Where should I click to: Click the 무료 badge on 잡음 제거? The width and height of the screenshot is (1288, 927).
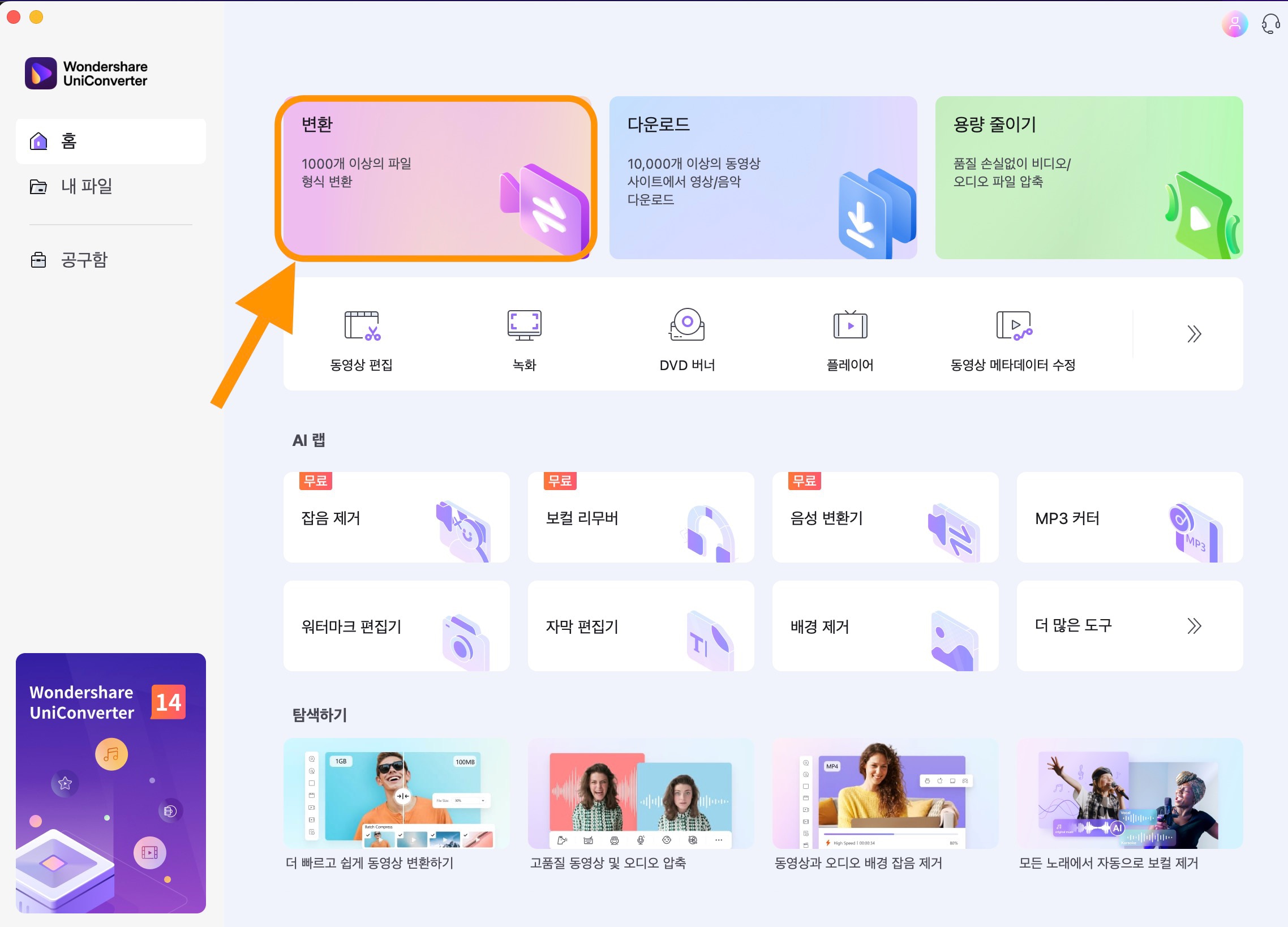point(315,481)
